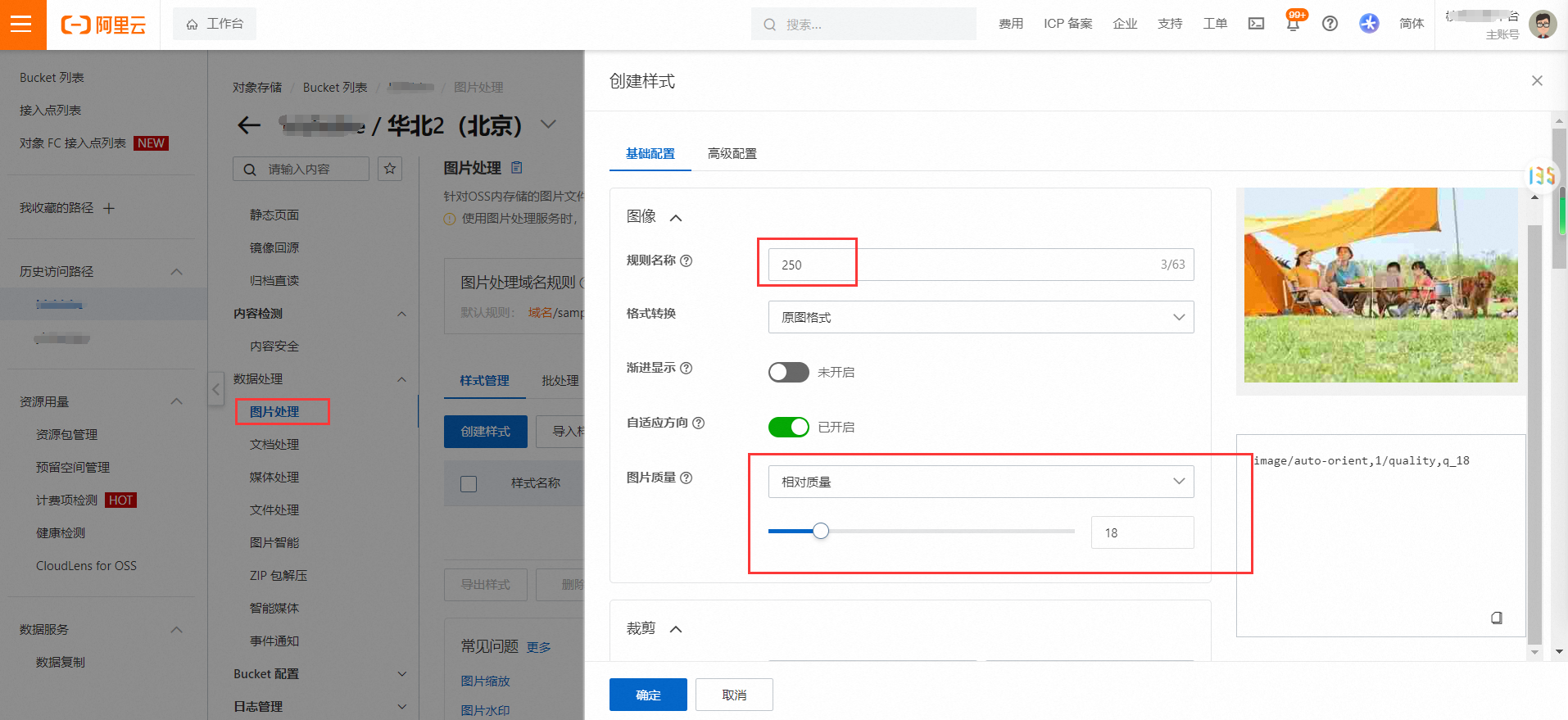Copy the image style code
Image resolution: width=1568 pixels, height=720 pixels.
1496,618
